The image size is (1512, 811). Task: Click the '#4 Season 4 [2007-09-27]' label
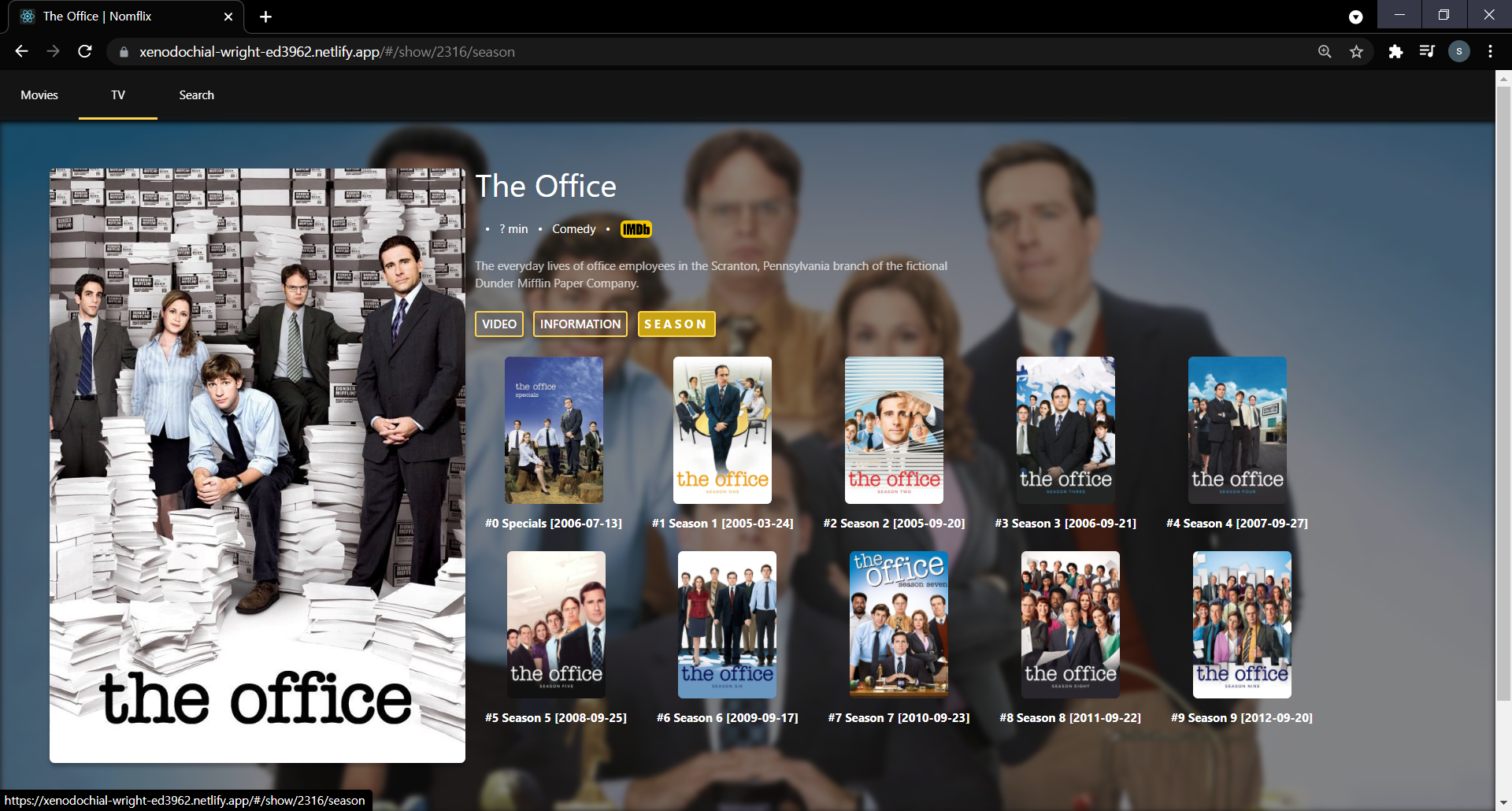pyautogui.click(x=1237, y=523)
